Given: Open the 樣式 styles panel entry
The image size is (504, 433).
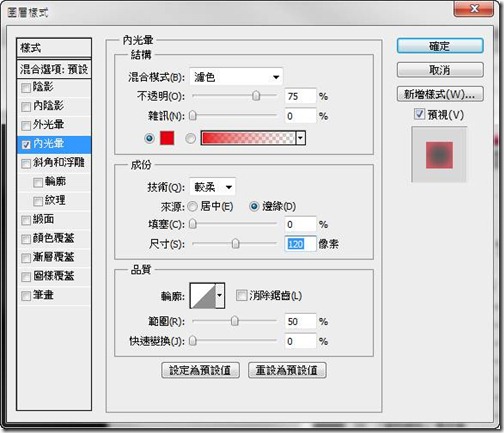Looking at the screenshot, I should [x=54, y=48].
